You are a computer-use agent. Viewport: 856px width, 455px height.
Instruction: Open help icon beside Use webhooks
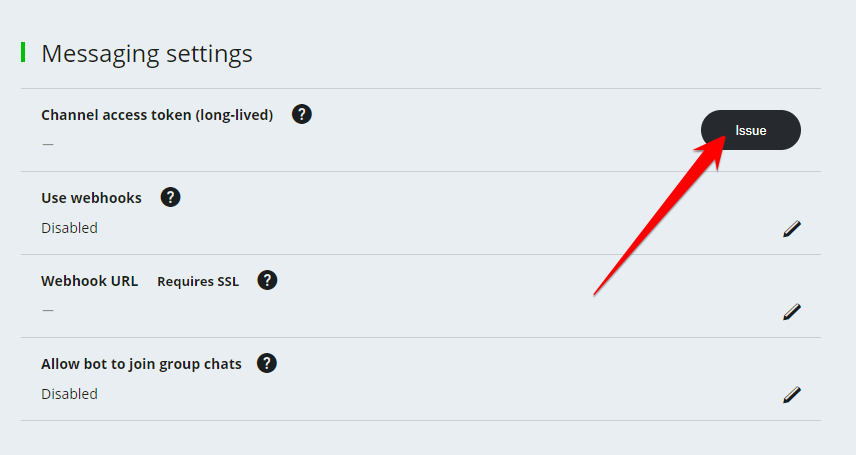(x=171, y=197)
